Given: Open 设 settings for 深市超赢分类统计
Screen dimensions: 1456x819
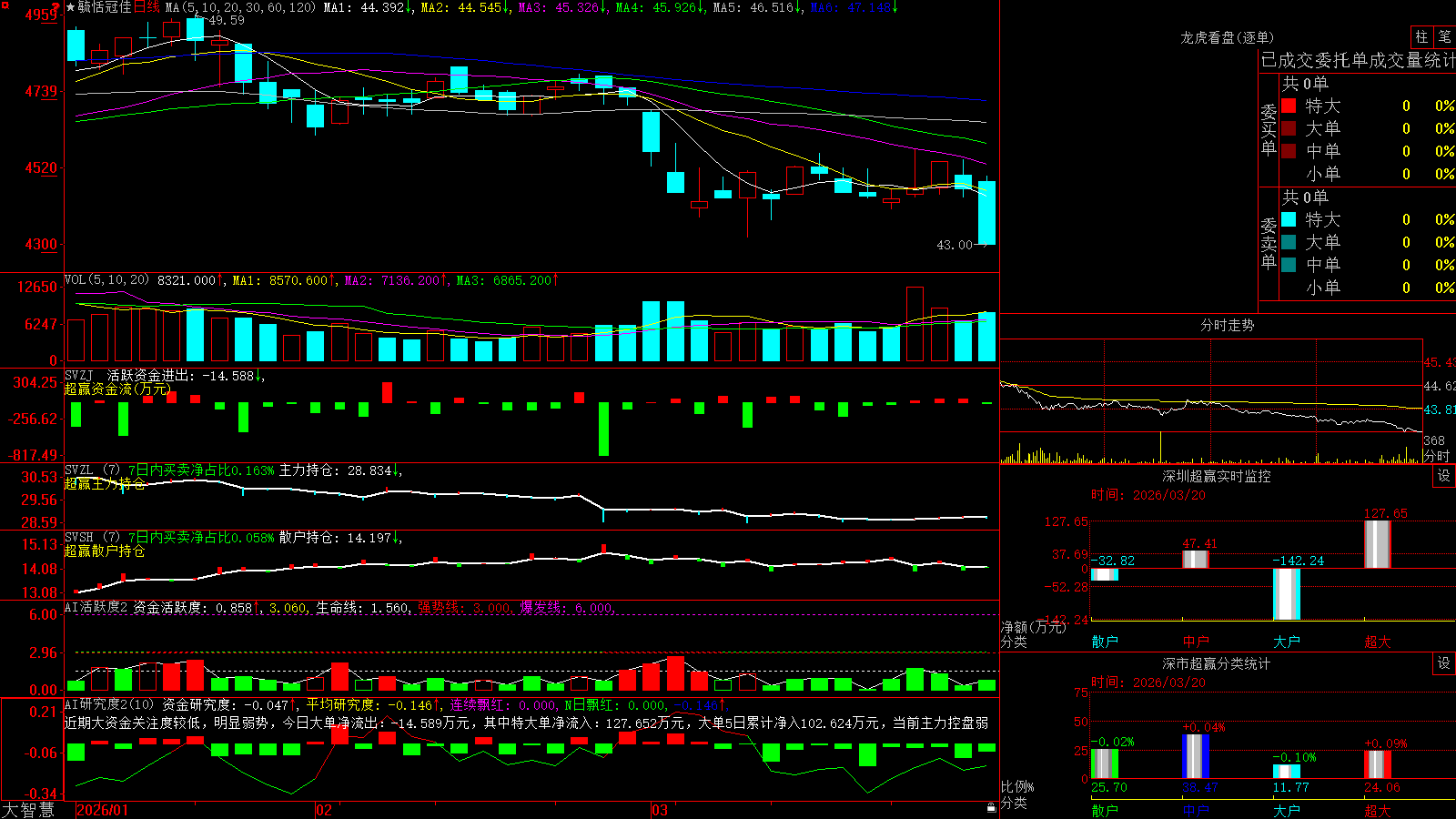Looking at the screenshot, I should coord(1443,663).
